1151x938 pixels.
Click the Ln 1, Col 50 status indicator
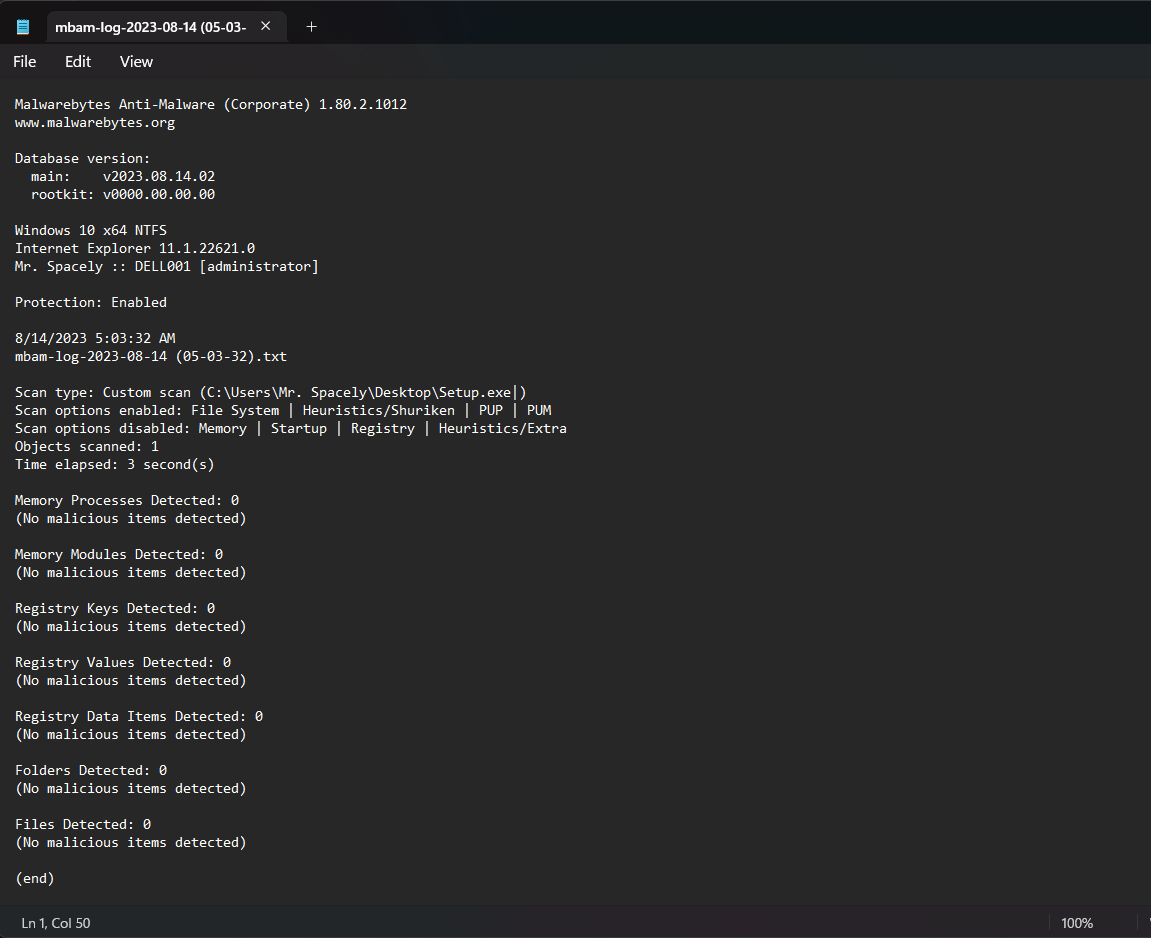pos(56,923)
